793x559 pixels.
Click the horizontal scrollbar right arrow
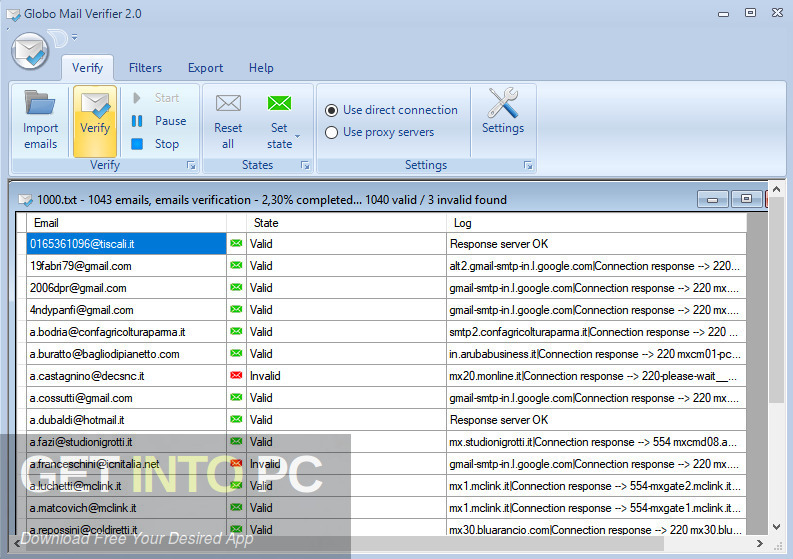tap(760, 544)
